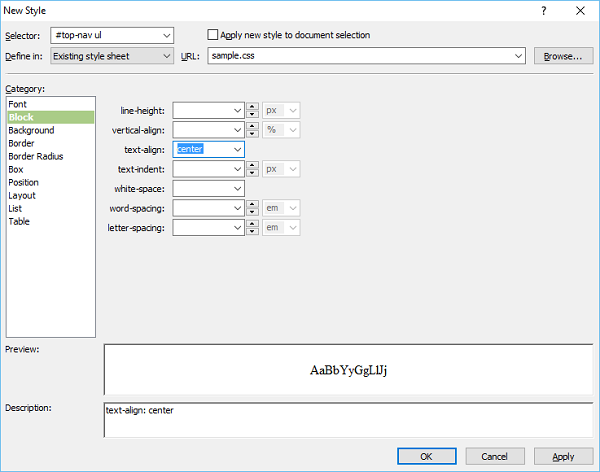This screenshot has height=472, width=600.
Task: Click the Browse button
Action: (x=562, y=56)
